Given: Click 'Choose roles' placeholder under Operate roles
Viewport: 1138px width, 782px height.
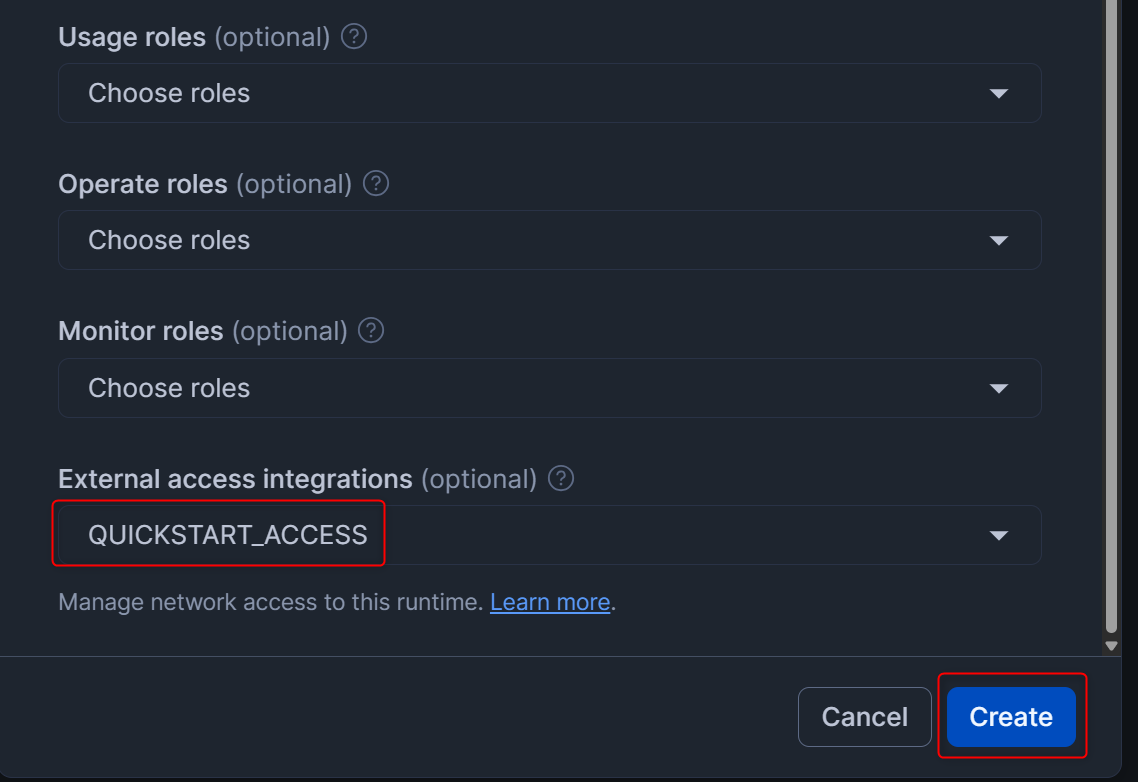Looking at the screenshot, I should point(169,241).
